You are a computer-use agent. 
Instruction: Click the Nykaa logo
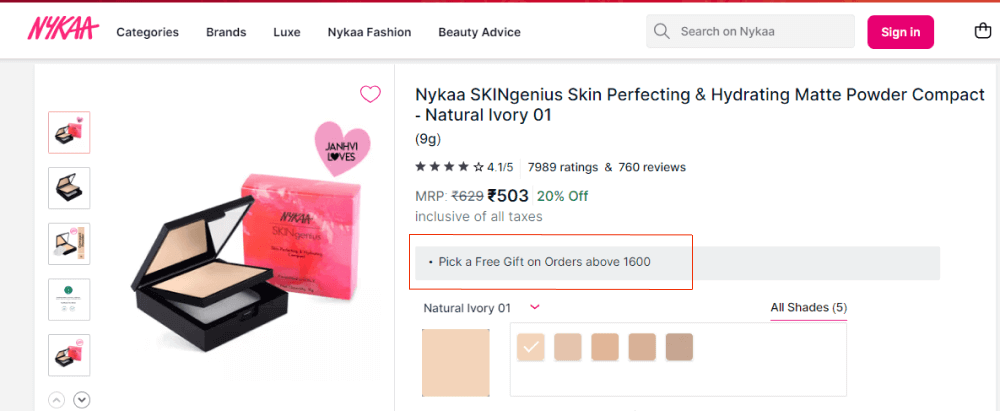(63, 31)
